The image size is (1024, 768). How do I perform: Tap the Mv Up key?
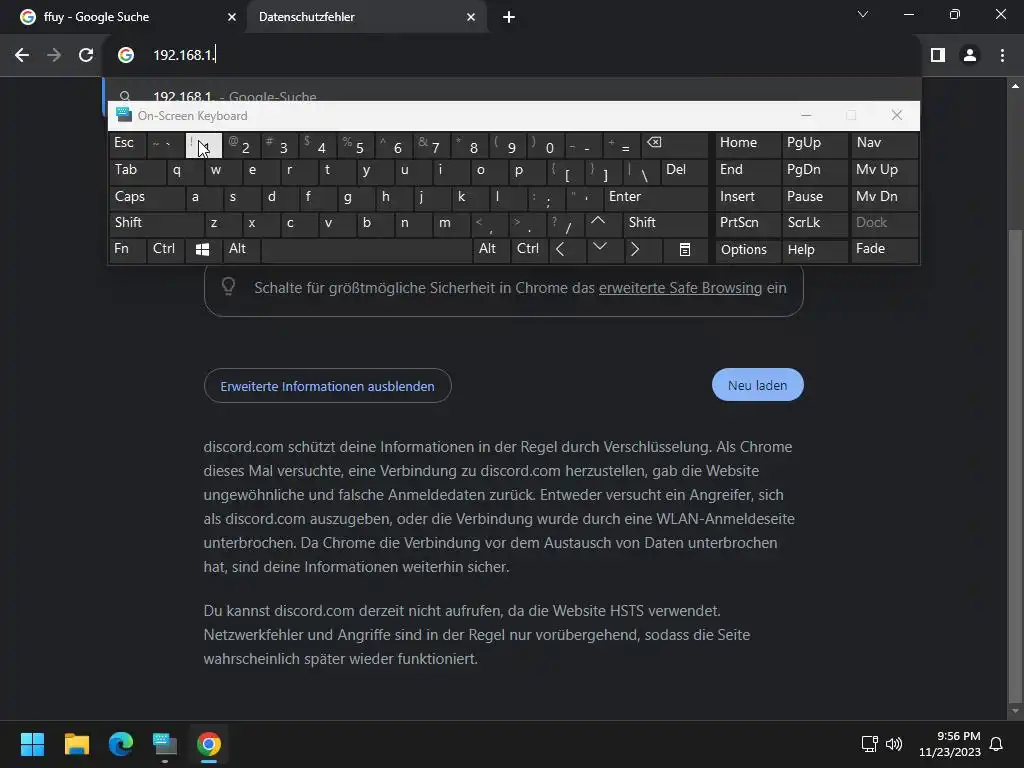(x=884, y=171)
